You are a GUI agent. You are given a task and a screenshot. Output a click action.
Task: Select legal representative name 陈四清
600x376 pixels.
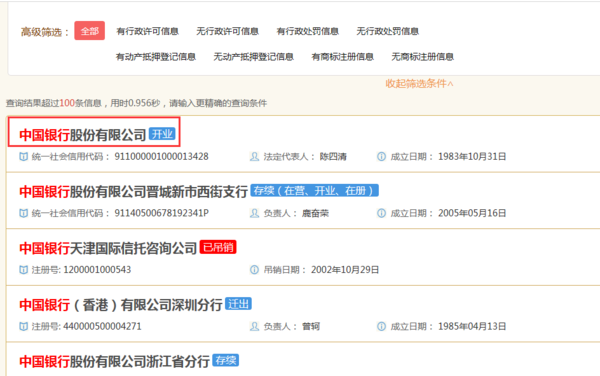(x=333, y=156)
